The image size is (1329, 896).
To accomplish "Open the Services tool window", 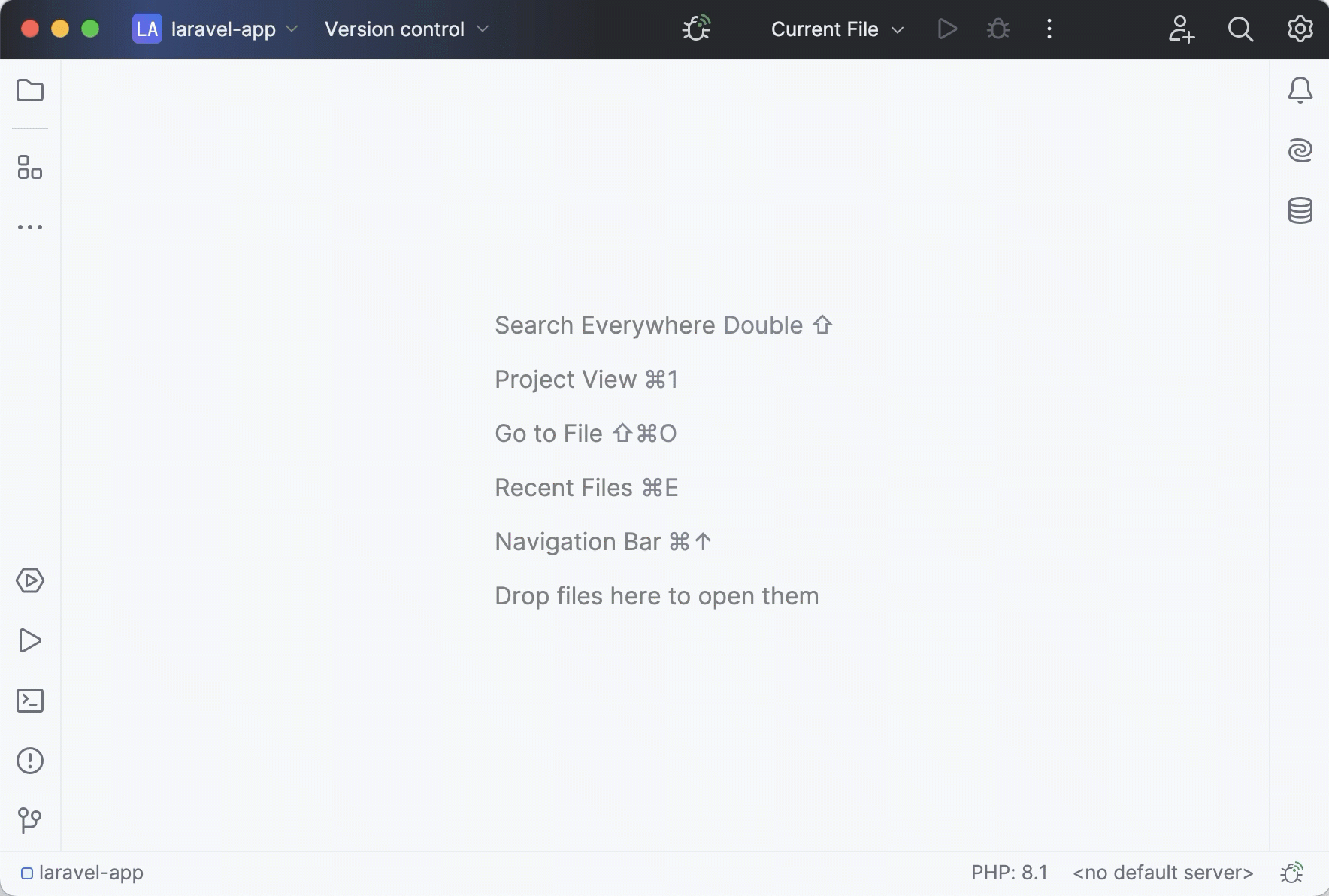I will tap(30, 580).
